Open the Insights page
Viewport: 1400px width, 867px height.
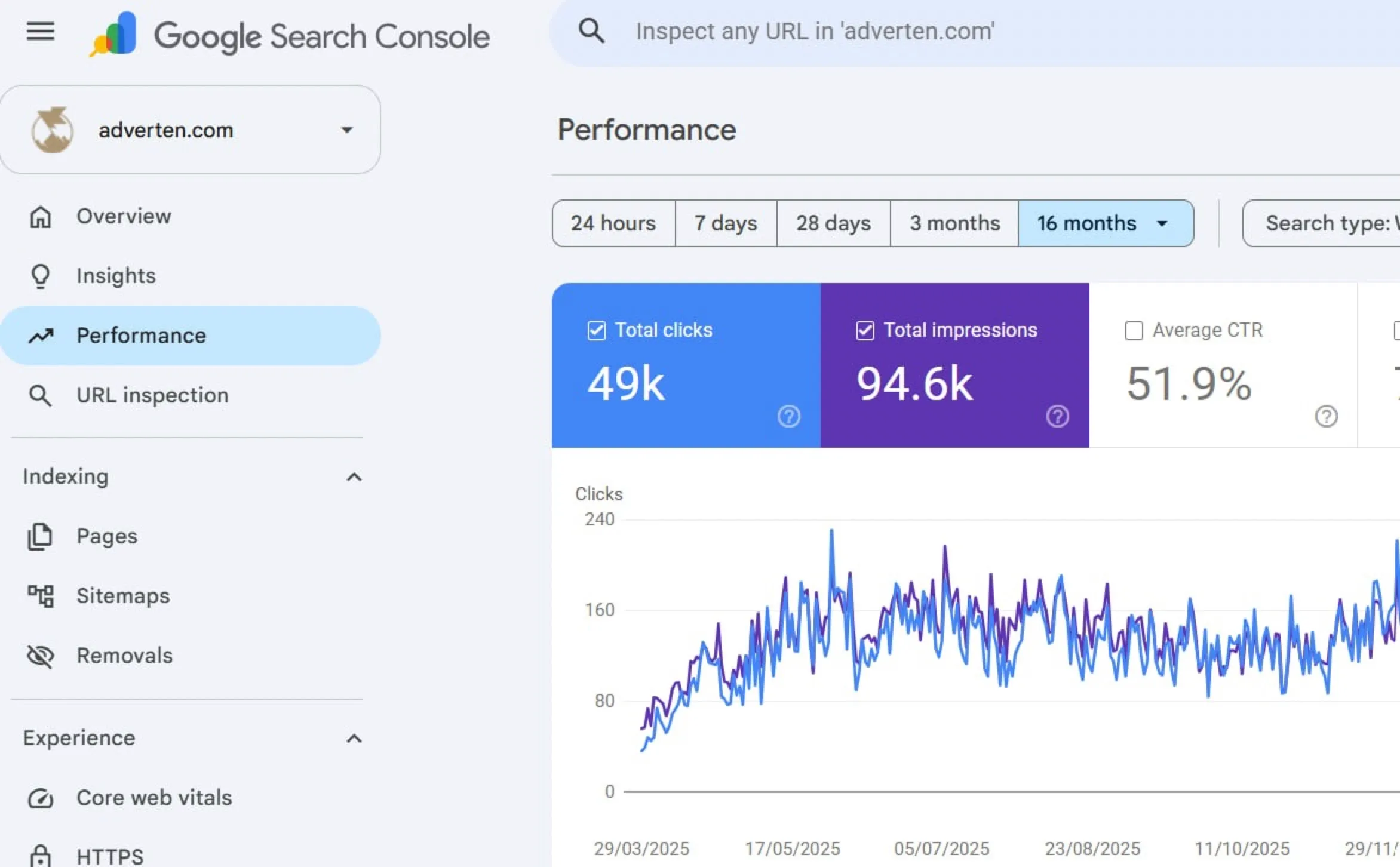tap(190, 276)
